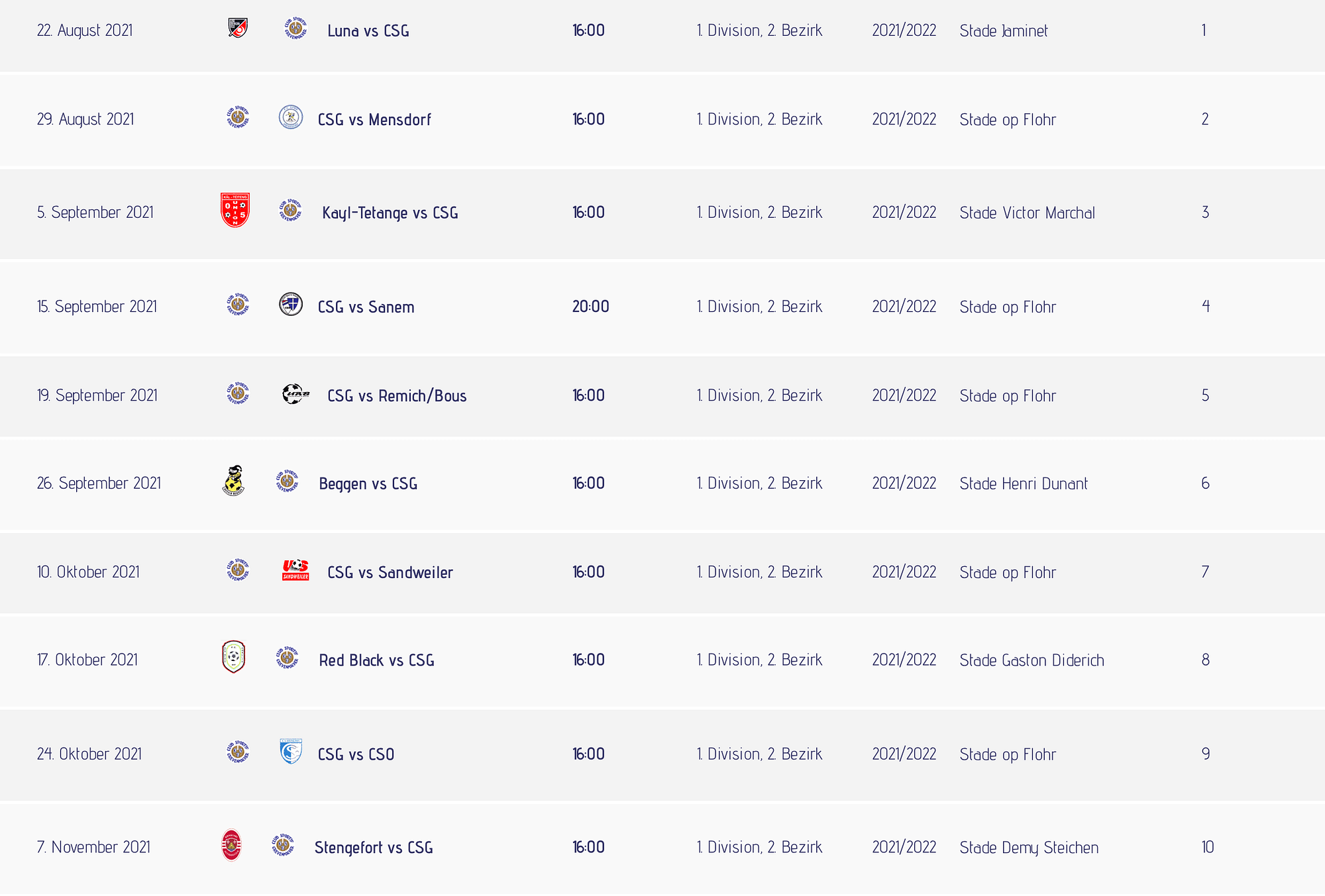This screenshot has width=1325, height=896.
Task: Click the 20:00 kickoff time
Action: 591,307
